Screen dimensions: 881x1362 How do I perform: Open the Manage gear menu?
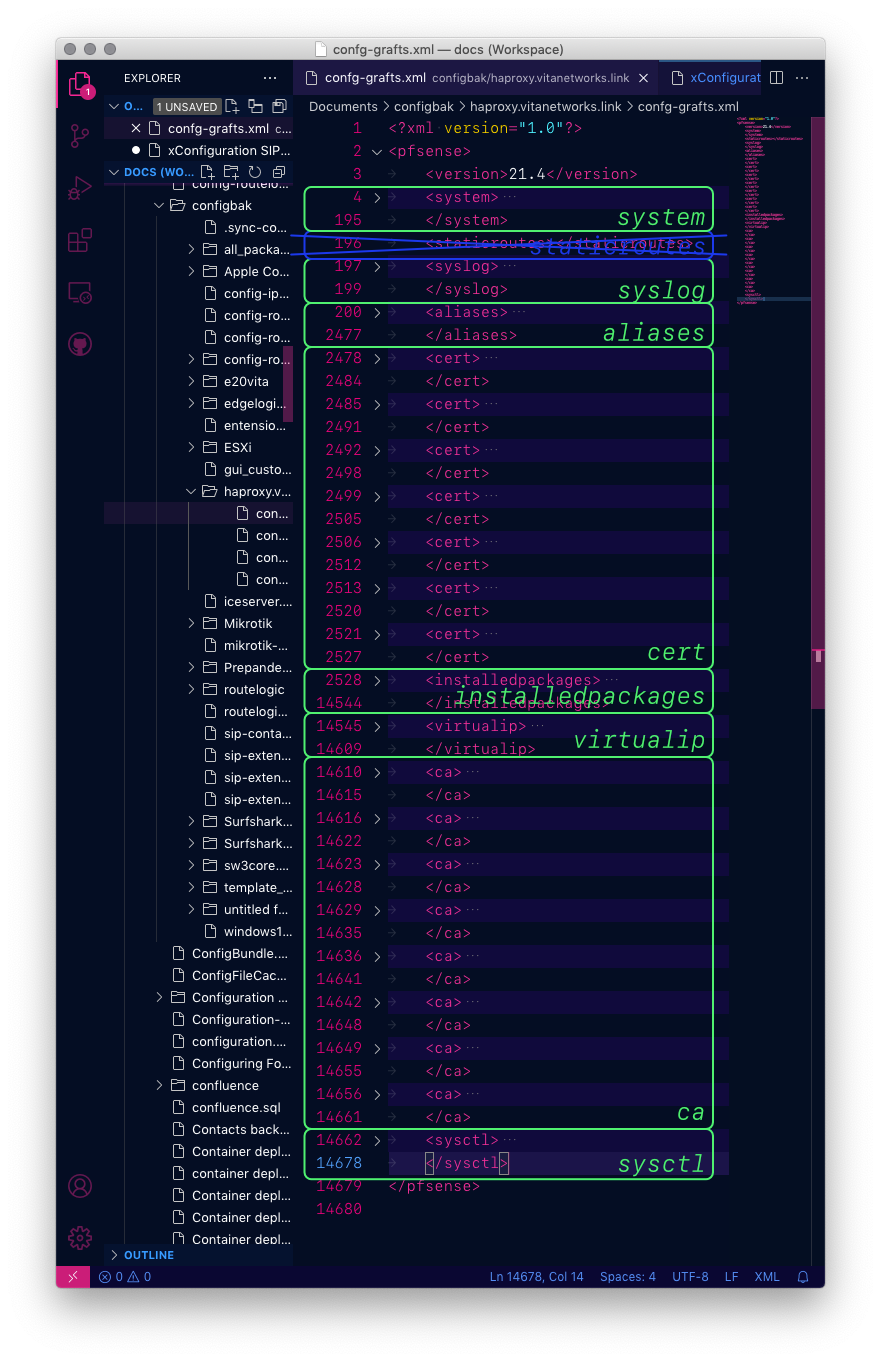click(x=79, y=1238)
